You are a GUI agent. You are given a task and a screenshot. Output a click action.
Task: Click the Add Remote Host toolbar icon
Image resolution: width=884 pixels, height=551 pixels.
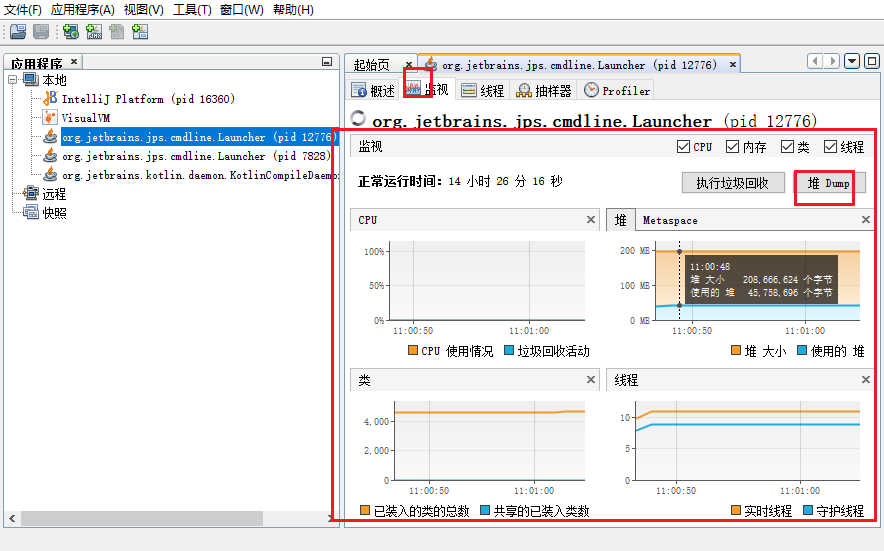[x=71, y=32]
